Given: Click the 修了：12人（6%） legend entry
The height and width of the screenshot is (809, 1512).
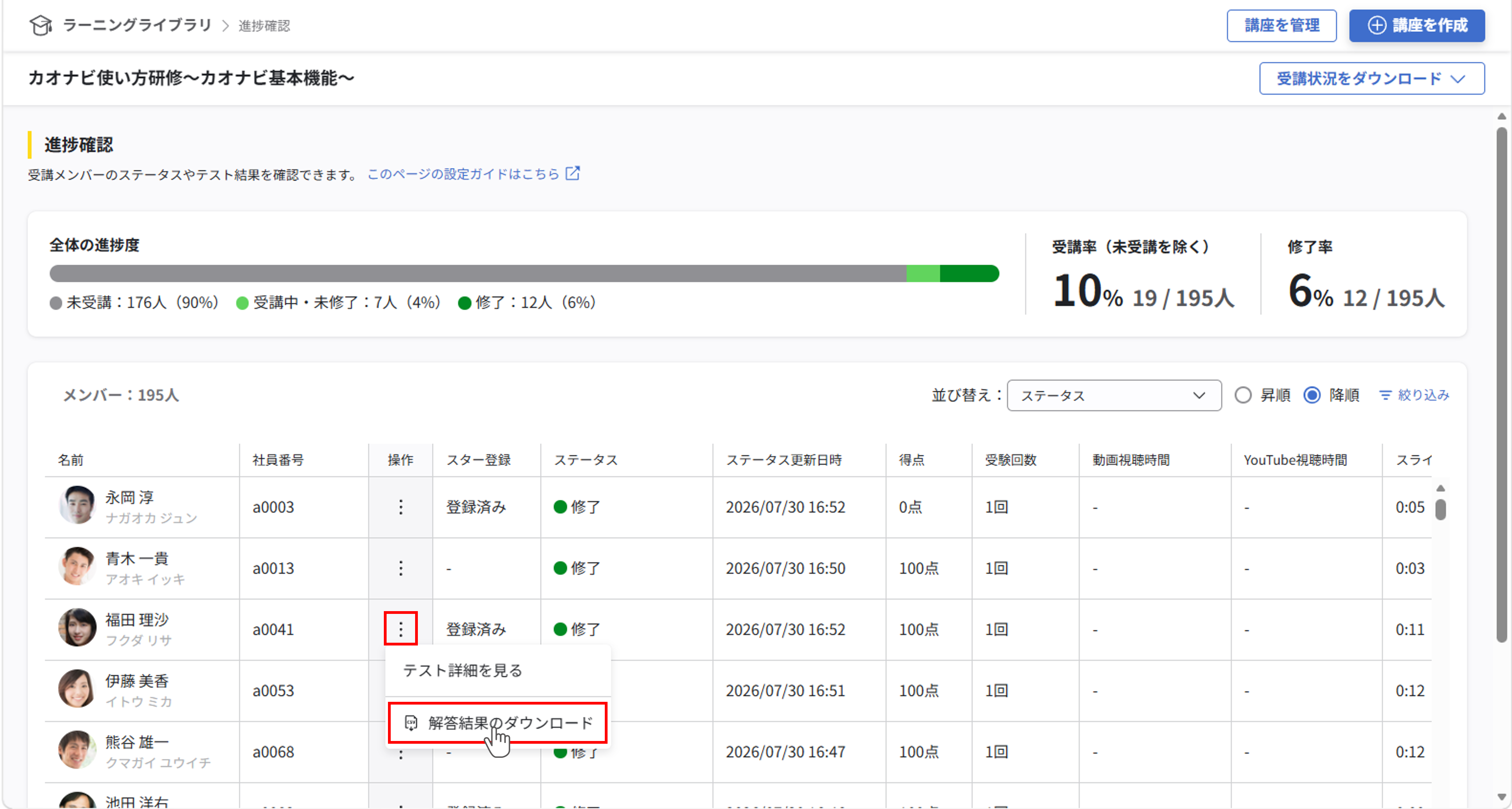Looking at the screenshot, I should (x=528, y=302).
